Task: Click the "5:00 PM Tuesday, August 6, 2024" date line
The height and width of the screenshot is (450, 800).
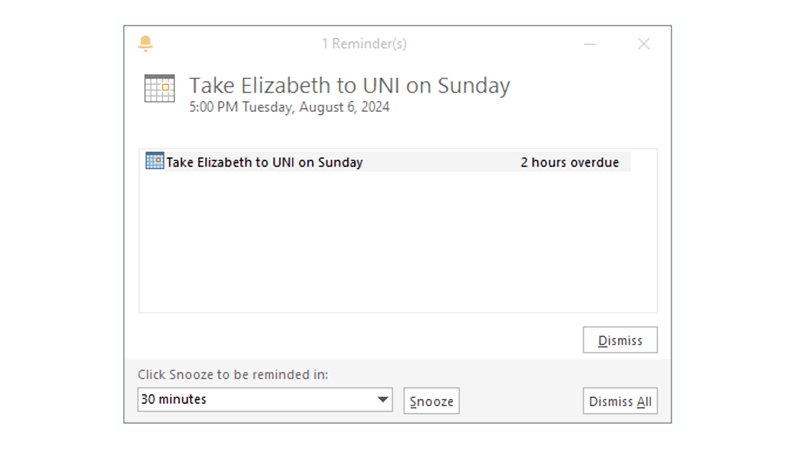Action: (289, 107)
